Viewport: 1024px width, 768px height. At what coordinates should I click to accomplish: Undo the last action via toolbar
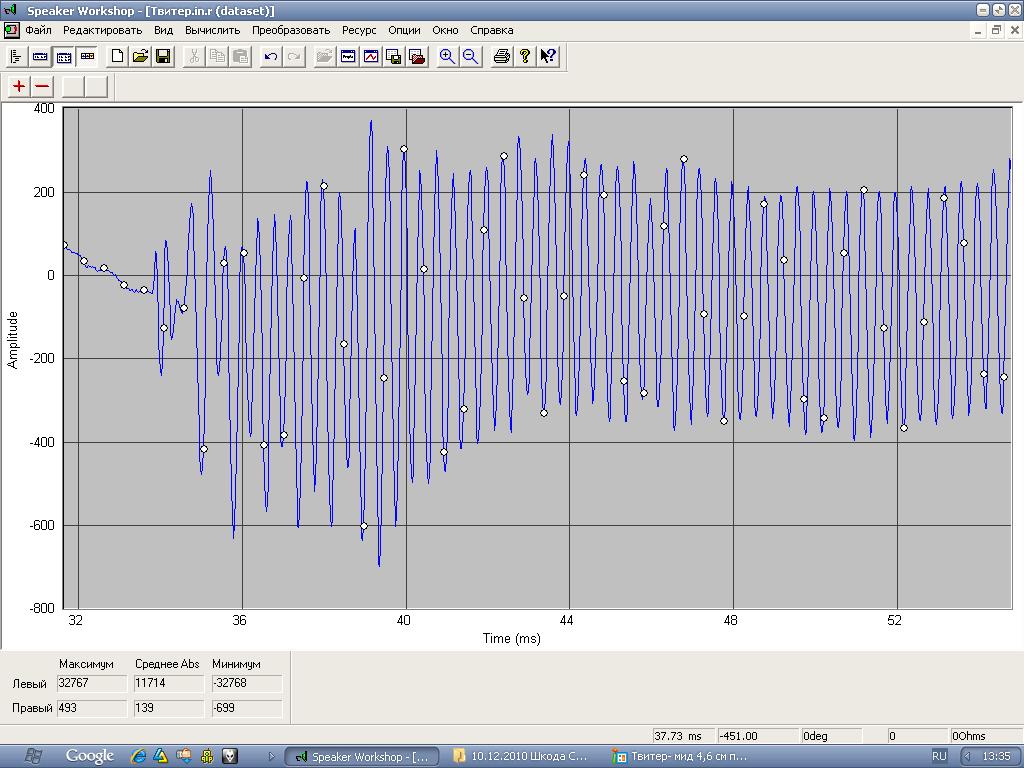(x=270, y=57)
